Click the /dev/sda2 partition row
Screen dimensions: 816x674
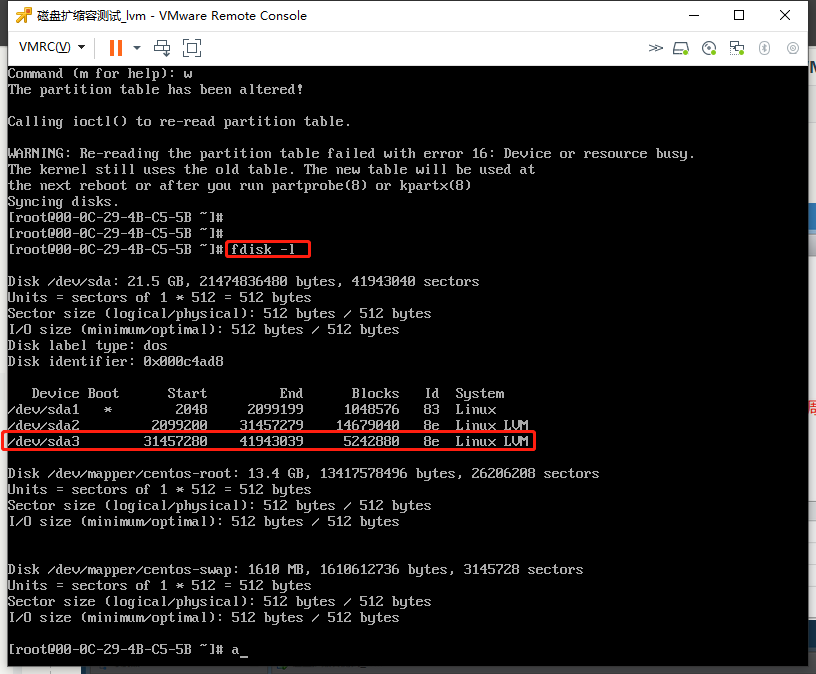click(268, 425)
